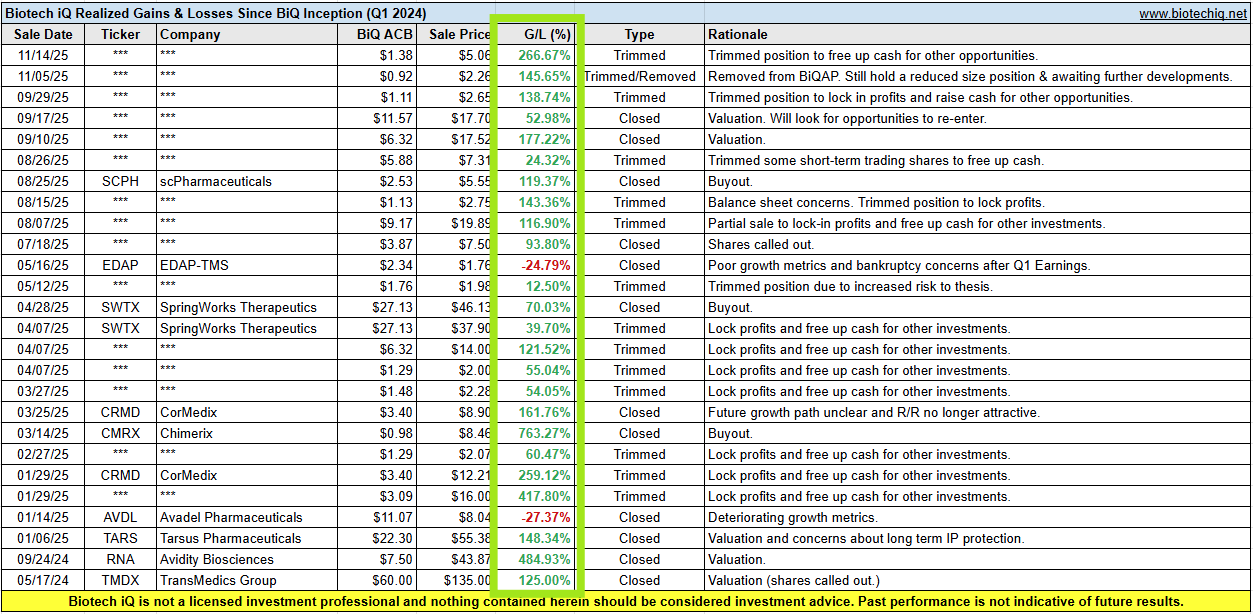
Task: Select the 12.50% gain cell
Action: (538, 286)
